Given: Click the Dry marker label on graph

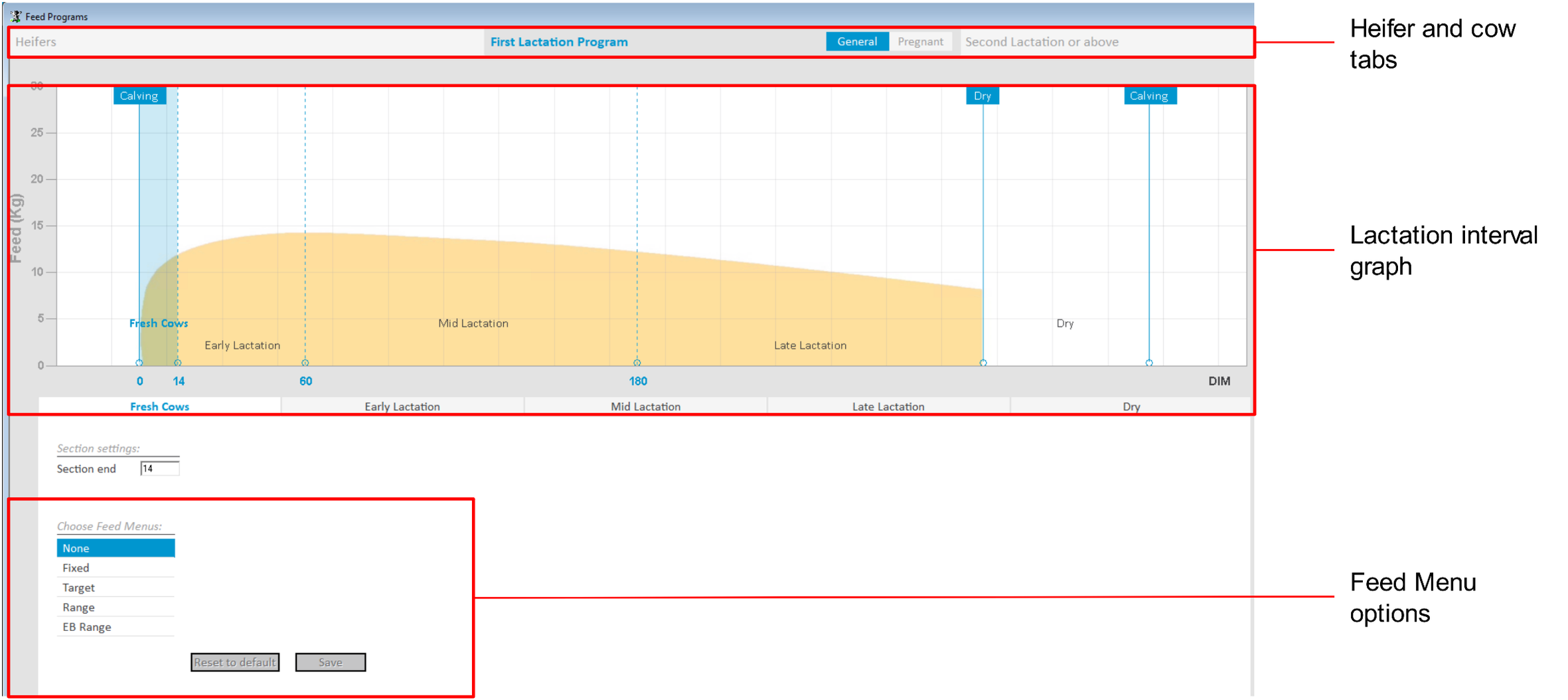Looking at the screenshot, I should coord(982,96).
